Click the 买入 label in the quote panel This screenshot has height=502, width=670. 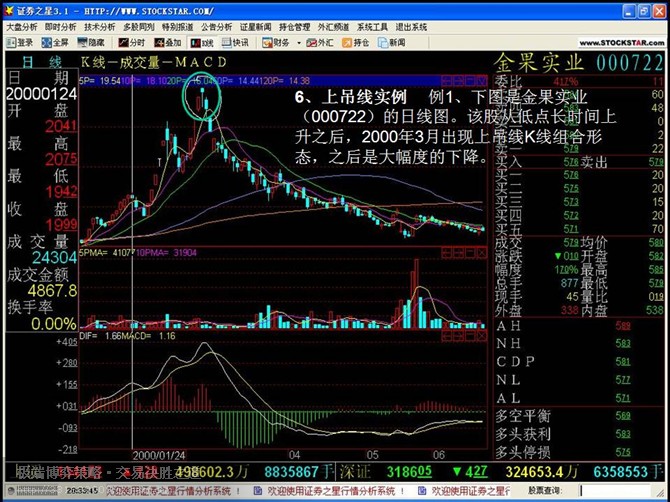tap(508, 162)
